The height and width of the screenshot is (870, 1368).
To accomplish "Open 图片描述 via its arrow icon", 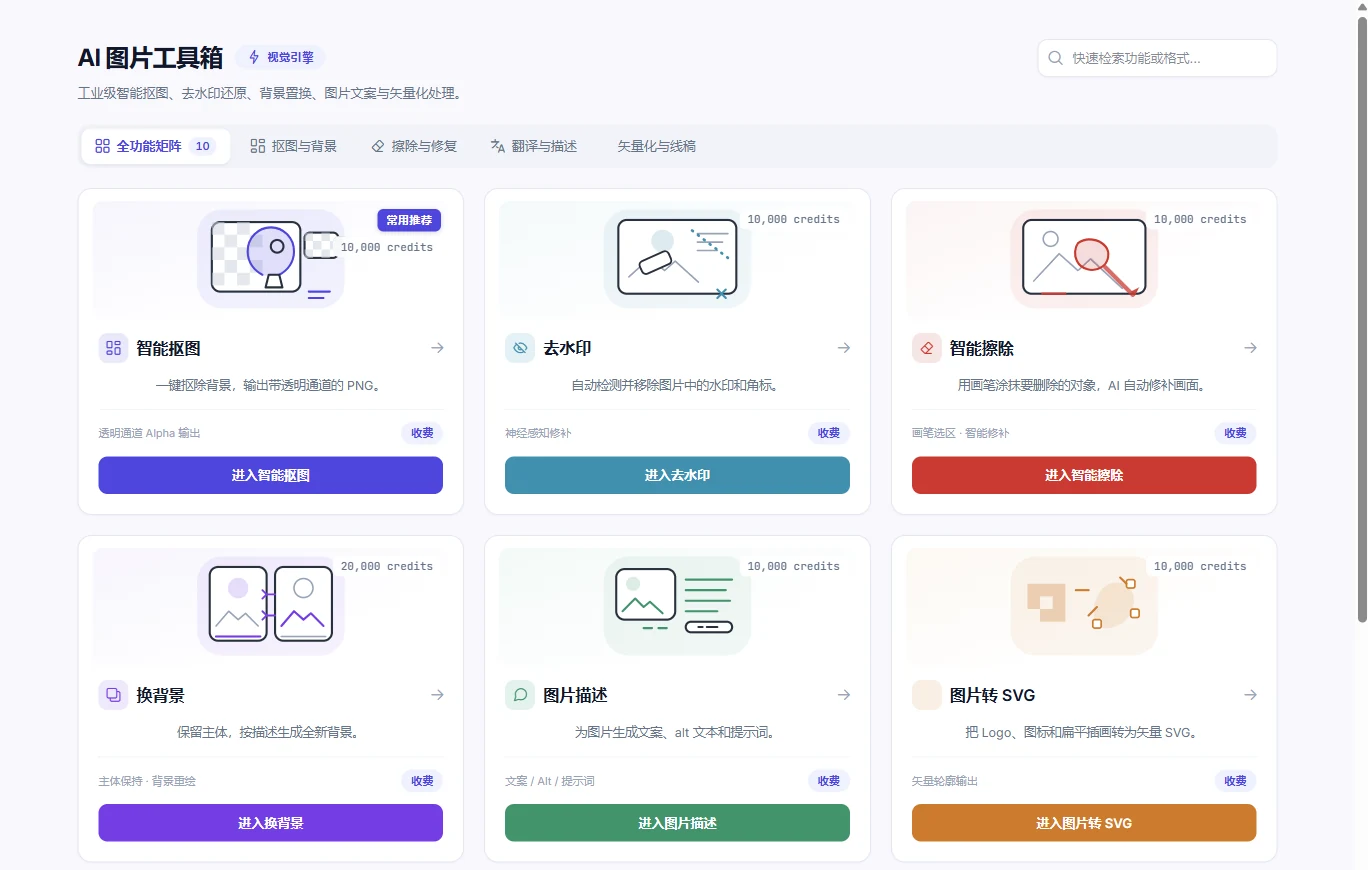I will 844,695.
